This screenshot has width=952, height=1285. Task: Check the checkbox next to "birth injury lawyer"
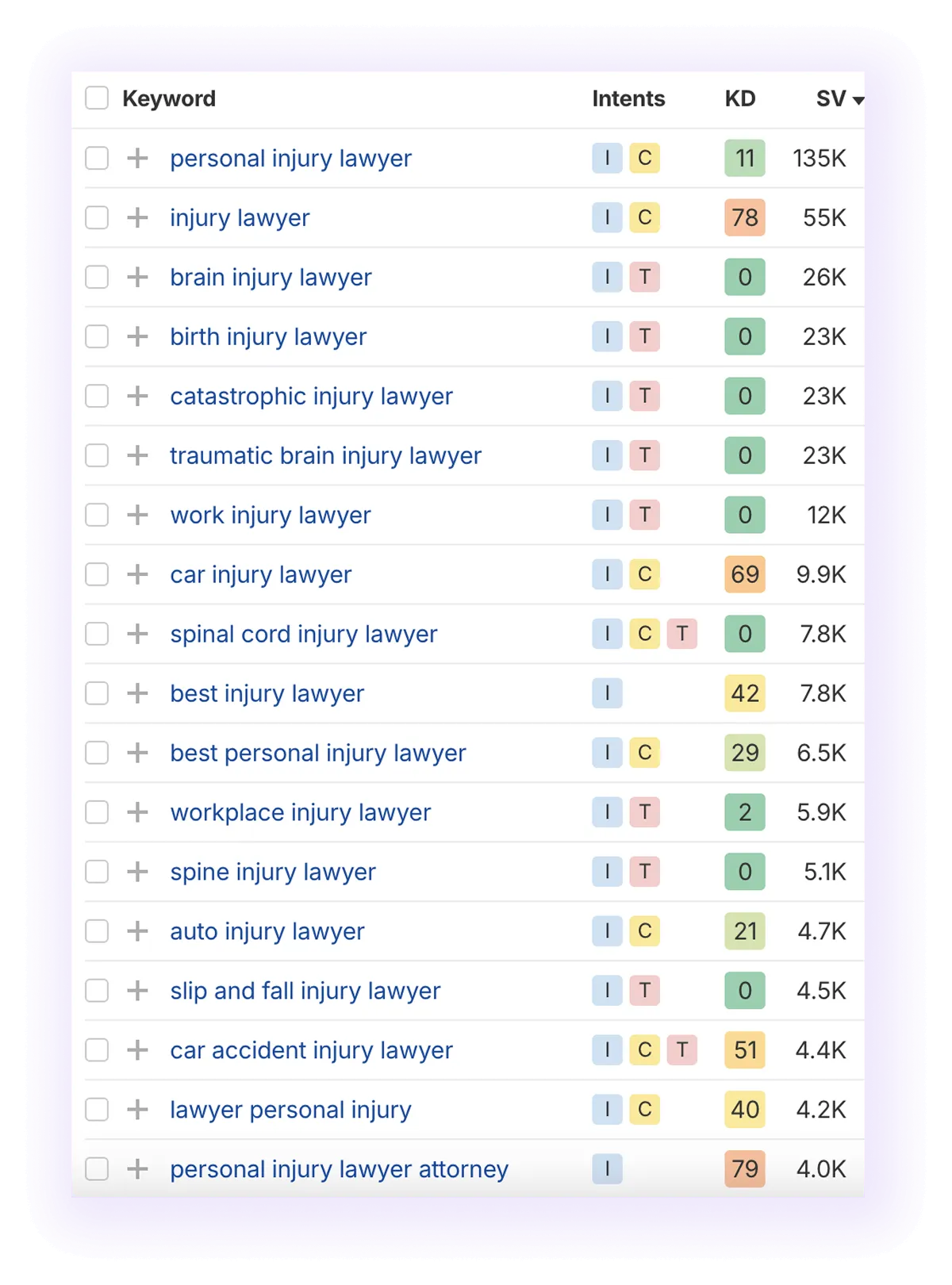[x=97, y=336]
